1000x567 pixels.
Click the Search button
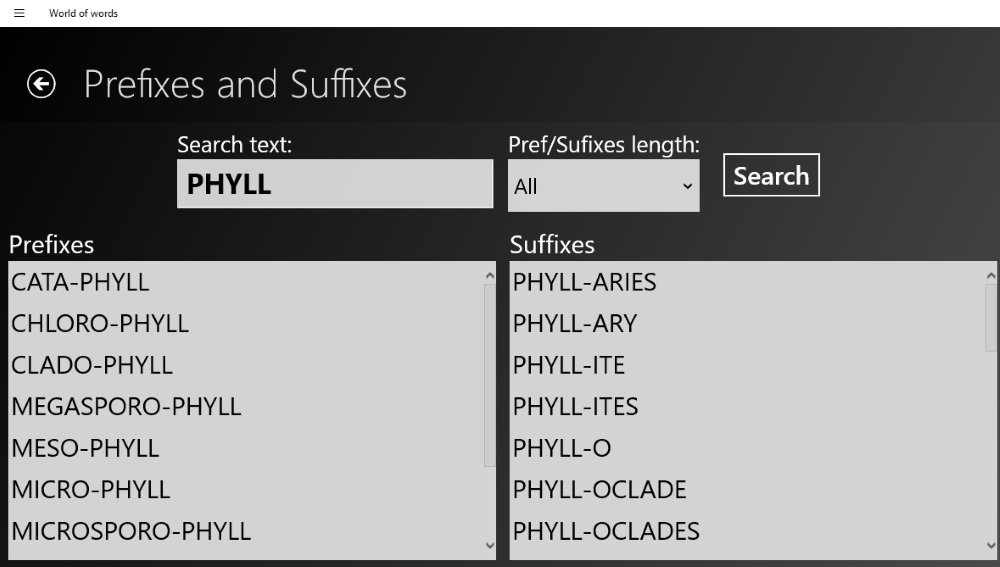771,175
